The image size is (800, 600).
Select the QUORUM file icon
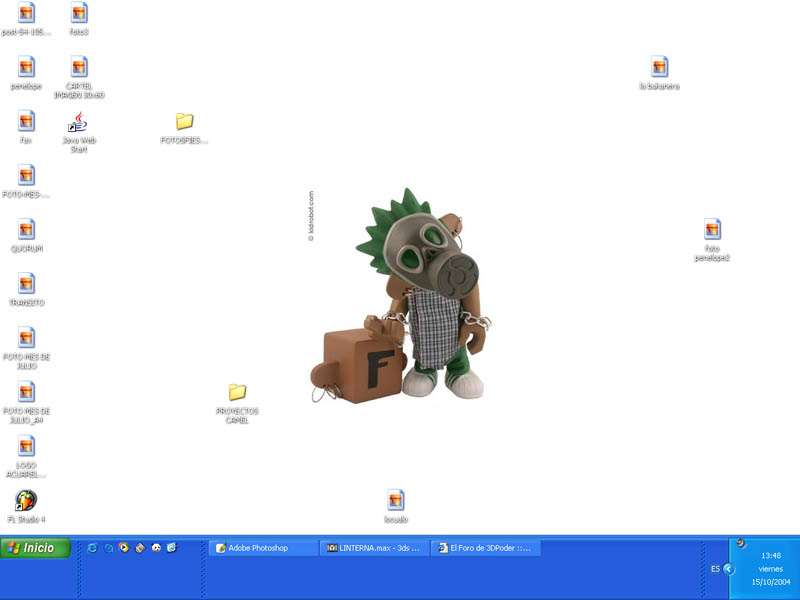26,236
